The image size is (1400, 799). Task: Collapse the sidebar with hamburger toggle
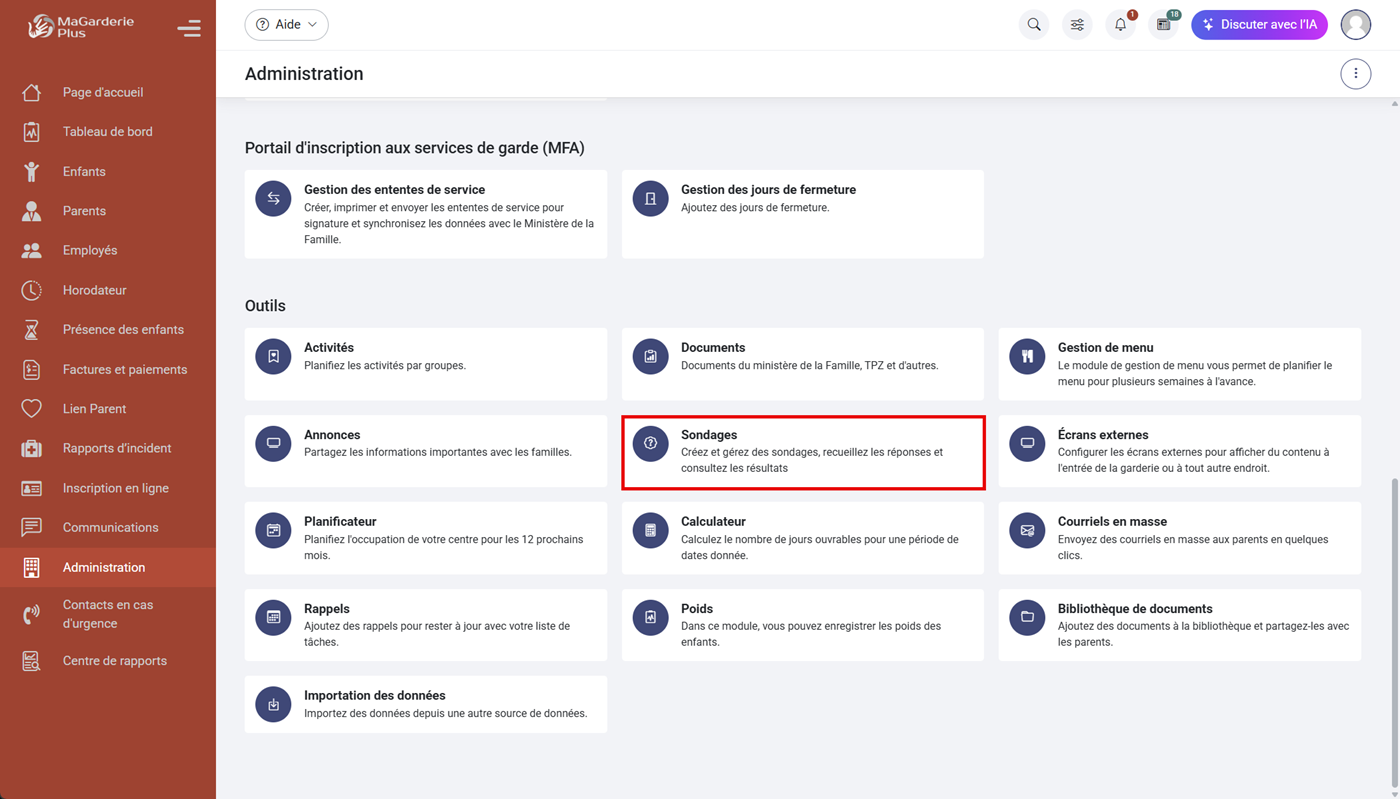click(x=189, y=29)
